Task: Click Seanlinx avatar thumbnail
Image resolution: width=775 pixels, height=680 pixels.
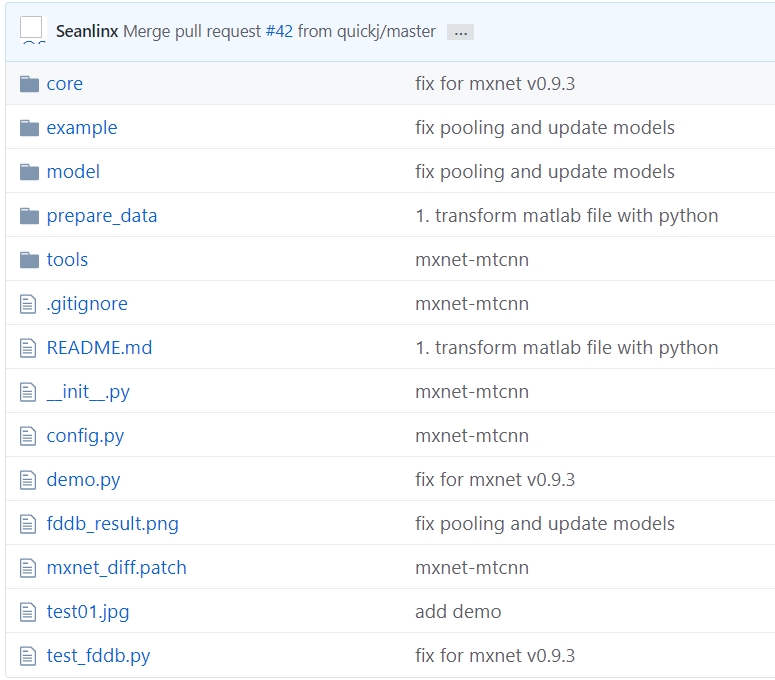Action: (x=31, y=28)
